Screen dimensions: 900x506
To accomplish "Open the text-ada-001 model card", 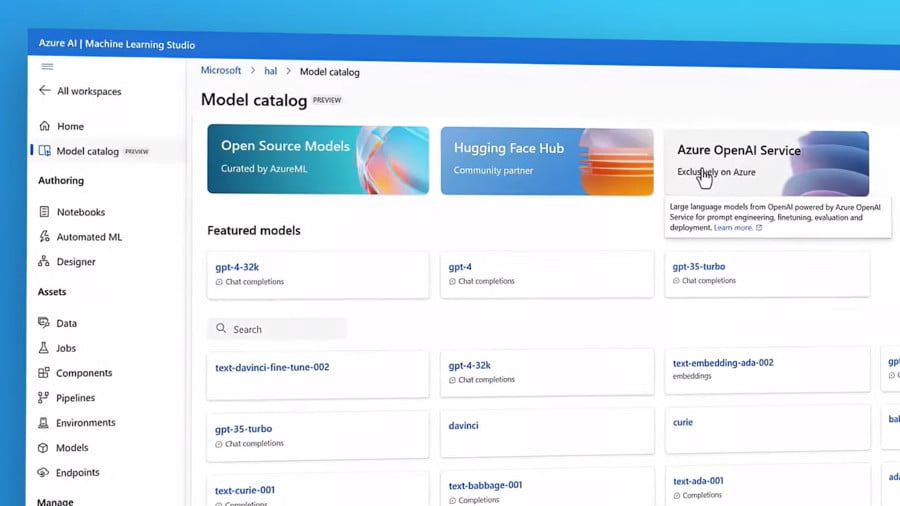I will [x=767, y=486].
